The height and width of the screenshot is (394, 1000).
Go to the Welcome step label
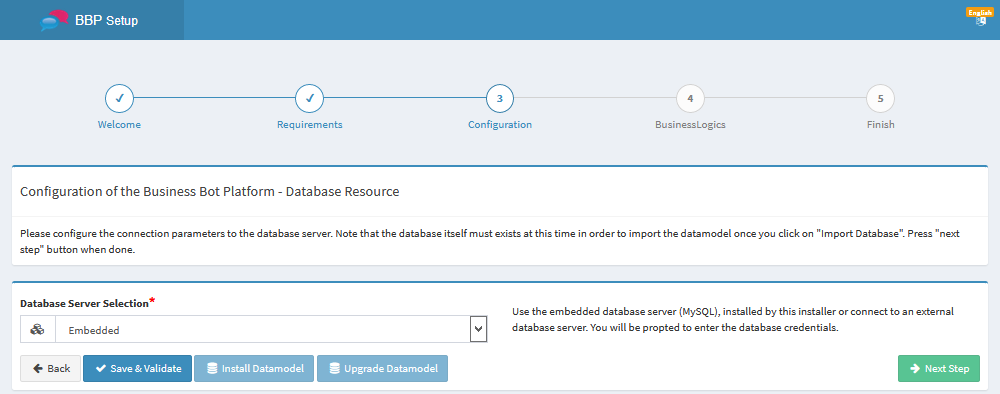click(119, 125)
